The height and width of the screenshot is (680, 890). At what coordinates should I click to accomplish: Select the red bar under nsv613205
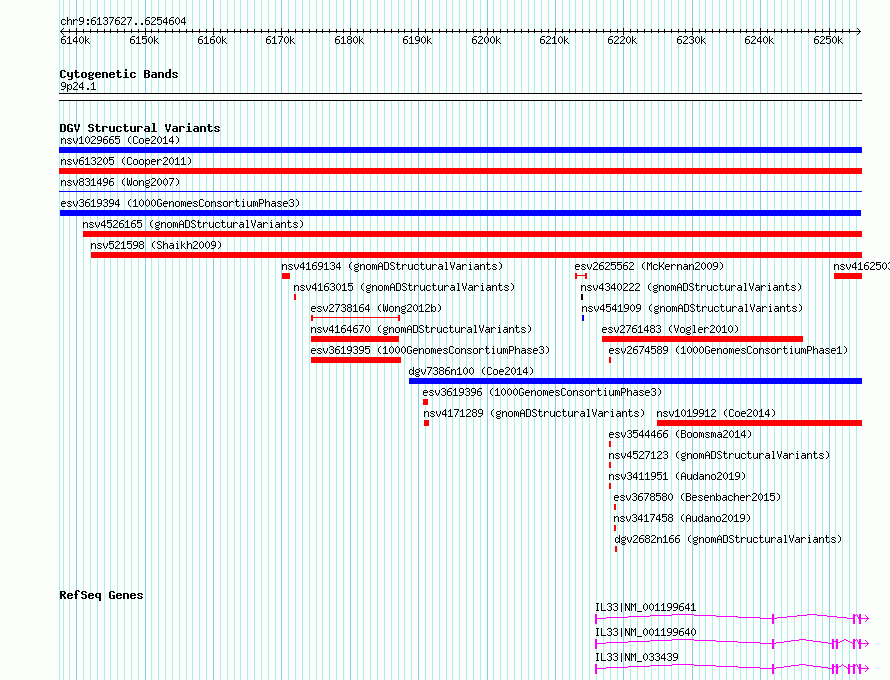point(460,171)
